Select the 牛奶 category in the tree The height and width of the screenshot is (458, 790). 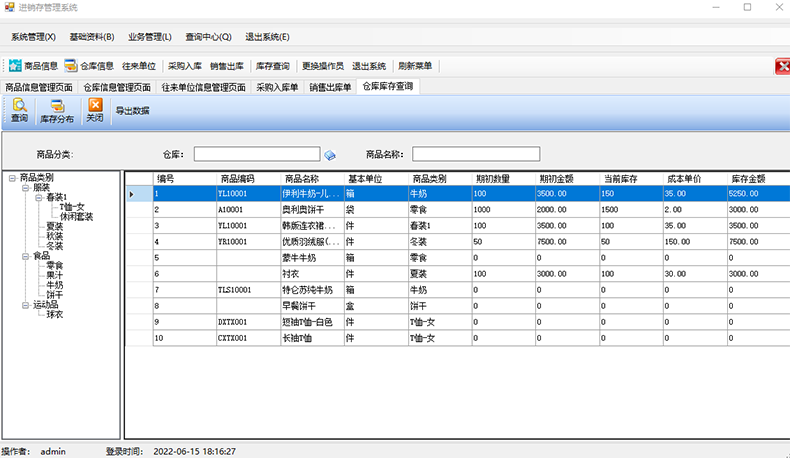click(55, 286)
